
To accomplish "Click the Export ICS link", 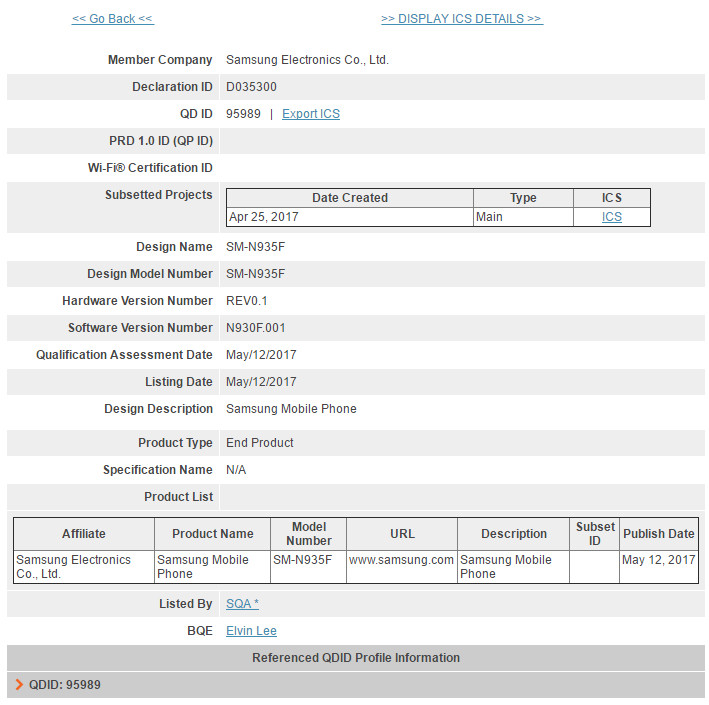I will click(x=311, y=114).
